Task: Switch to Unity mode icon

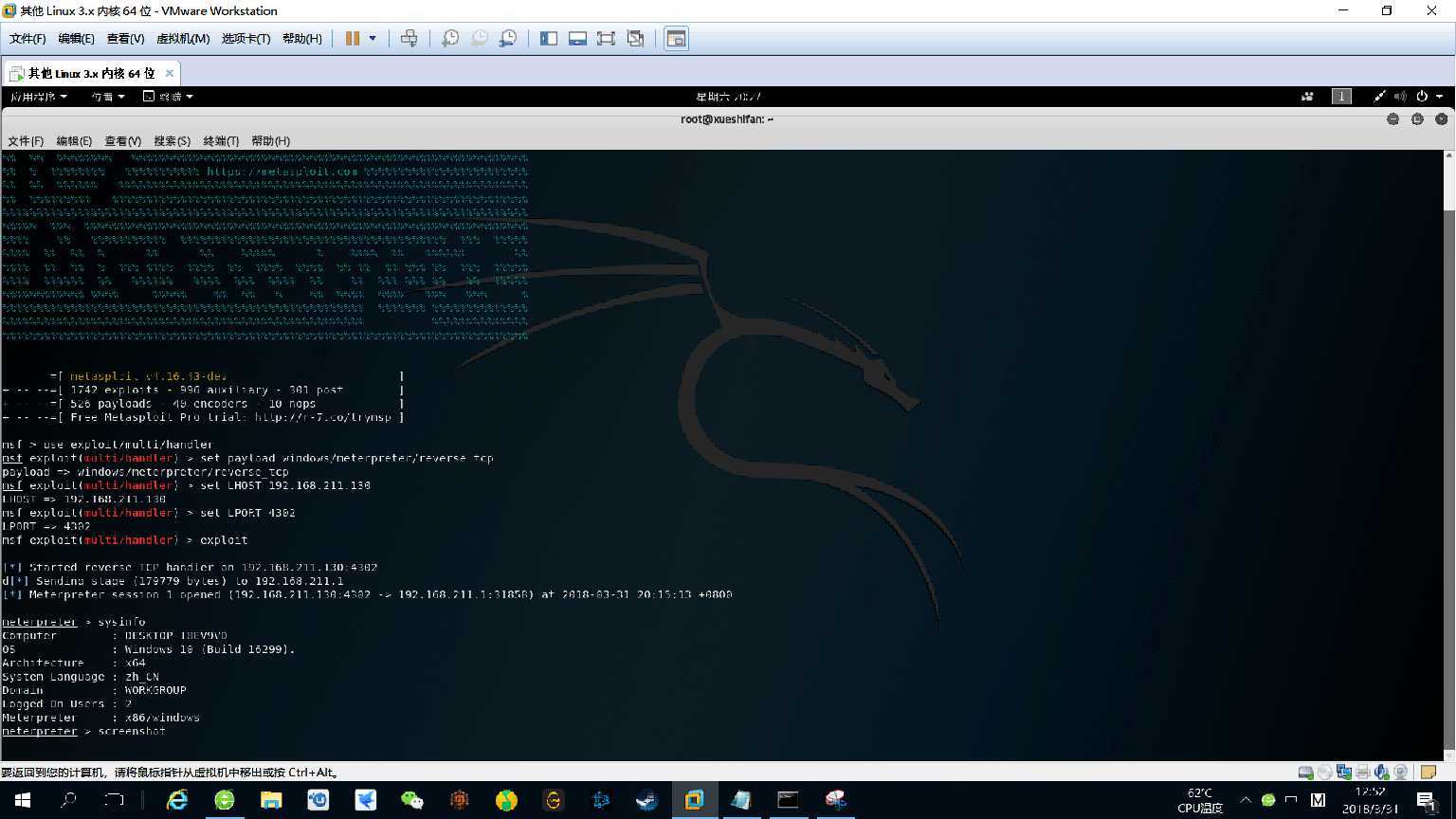Action: point(636,38)
